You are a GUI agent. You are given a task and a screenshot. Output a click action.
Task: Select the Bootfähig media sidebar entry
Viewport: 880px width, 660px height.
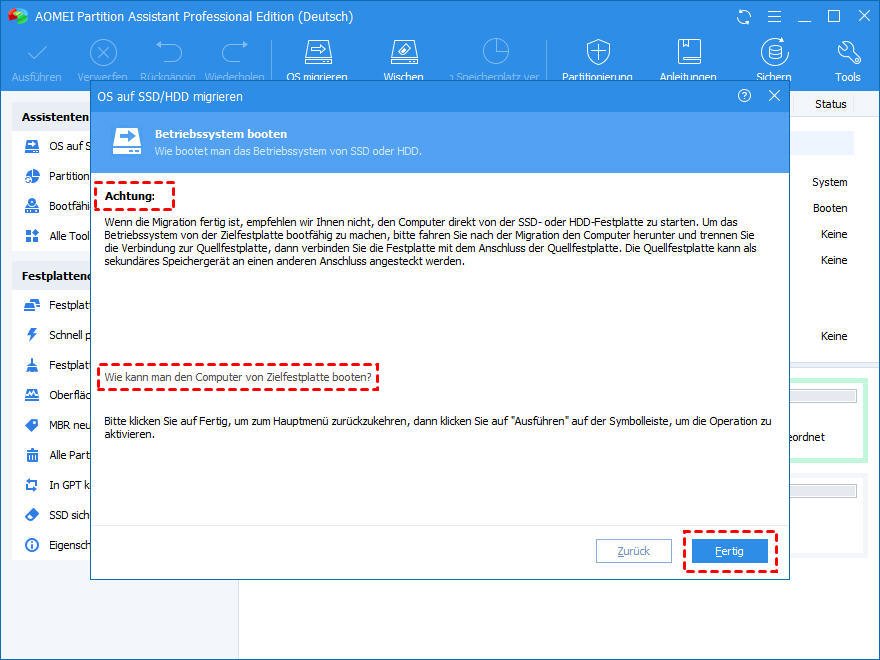pyautogui.click(x=56, y=206)
